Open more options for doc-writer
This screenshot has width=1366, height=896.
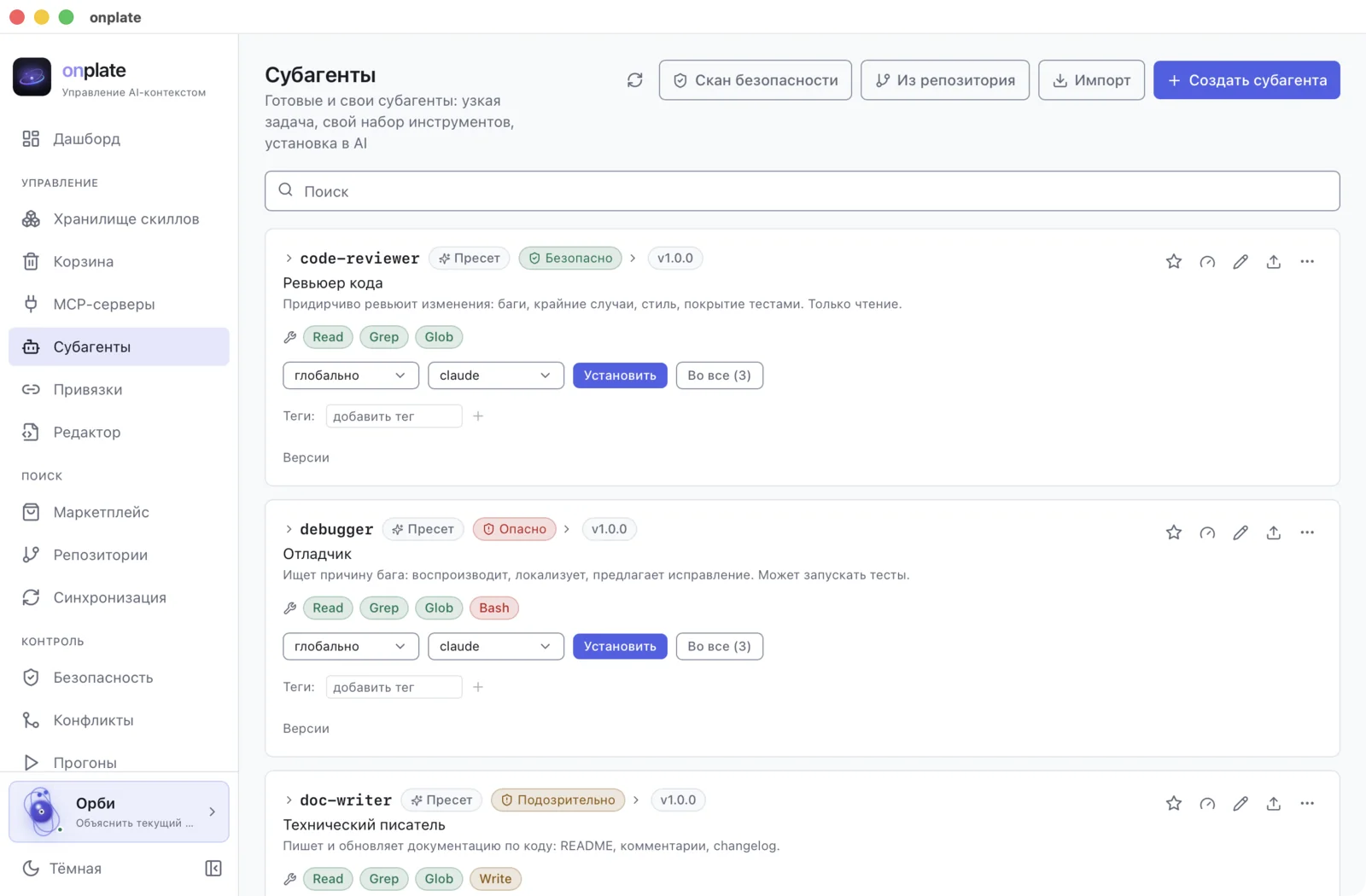1307,804
